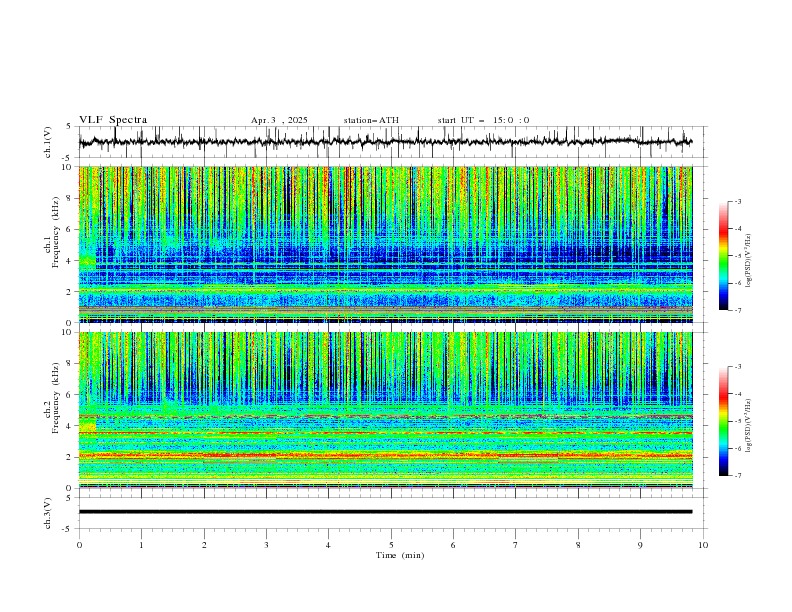Image resolution: width=792 pixels, height=612 pixels.
Task: Click the ch.2 spectrogram color scale bar
Action: (723, 421)
